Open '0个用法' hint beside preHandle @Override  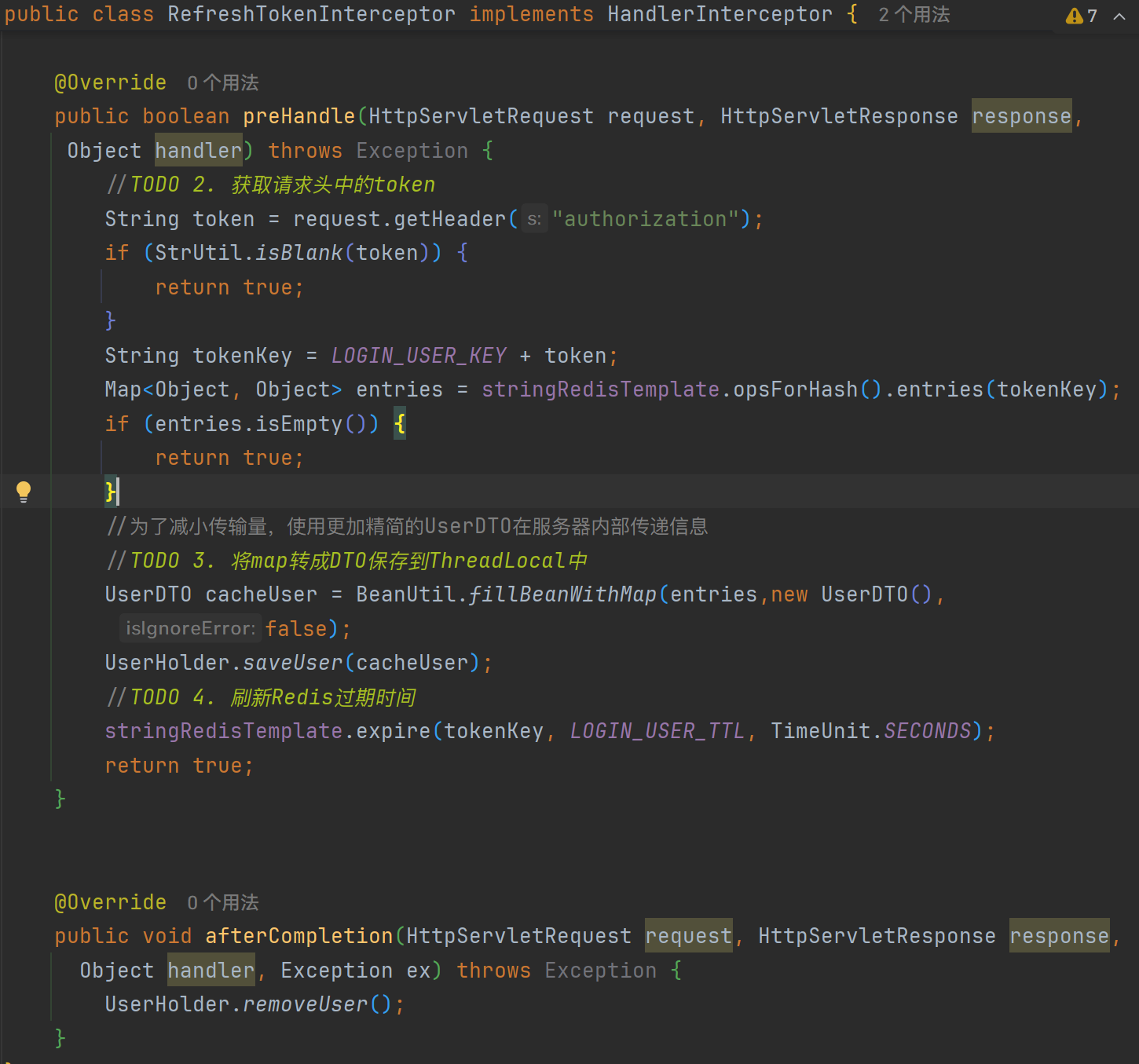click(x=223, y=83)
